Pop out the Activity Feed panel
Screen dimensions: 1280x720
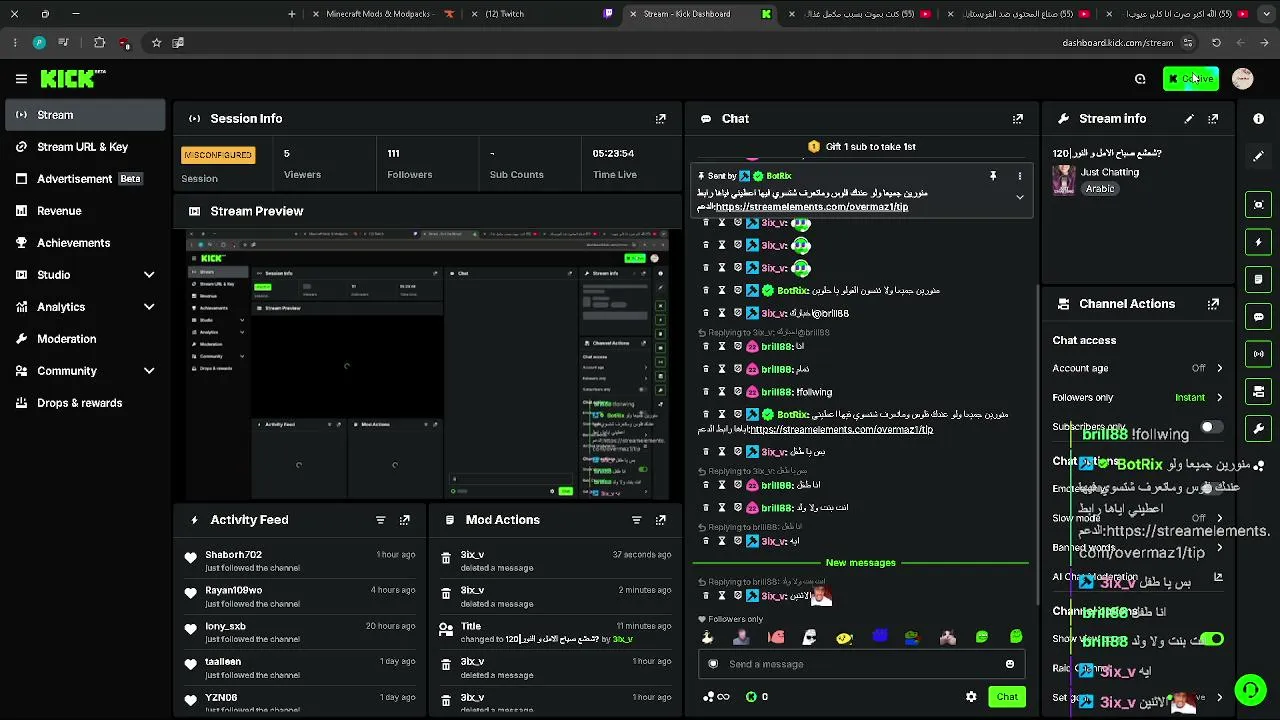pyautogui.click(x=405, y=520)
